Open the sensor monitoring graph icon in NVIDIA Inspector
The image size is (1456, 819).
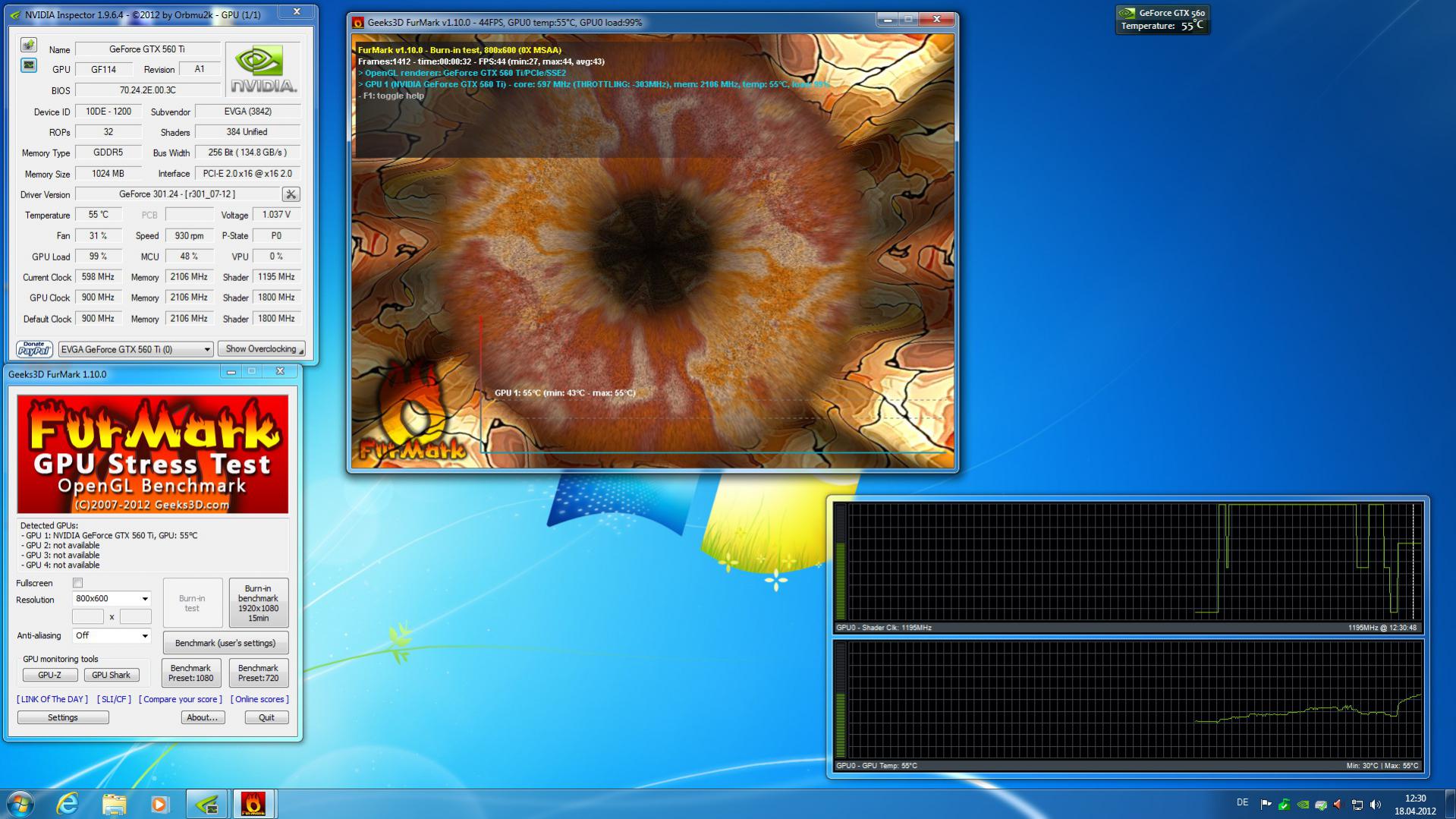(x=28, y=65)
